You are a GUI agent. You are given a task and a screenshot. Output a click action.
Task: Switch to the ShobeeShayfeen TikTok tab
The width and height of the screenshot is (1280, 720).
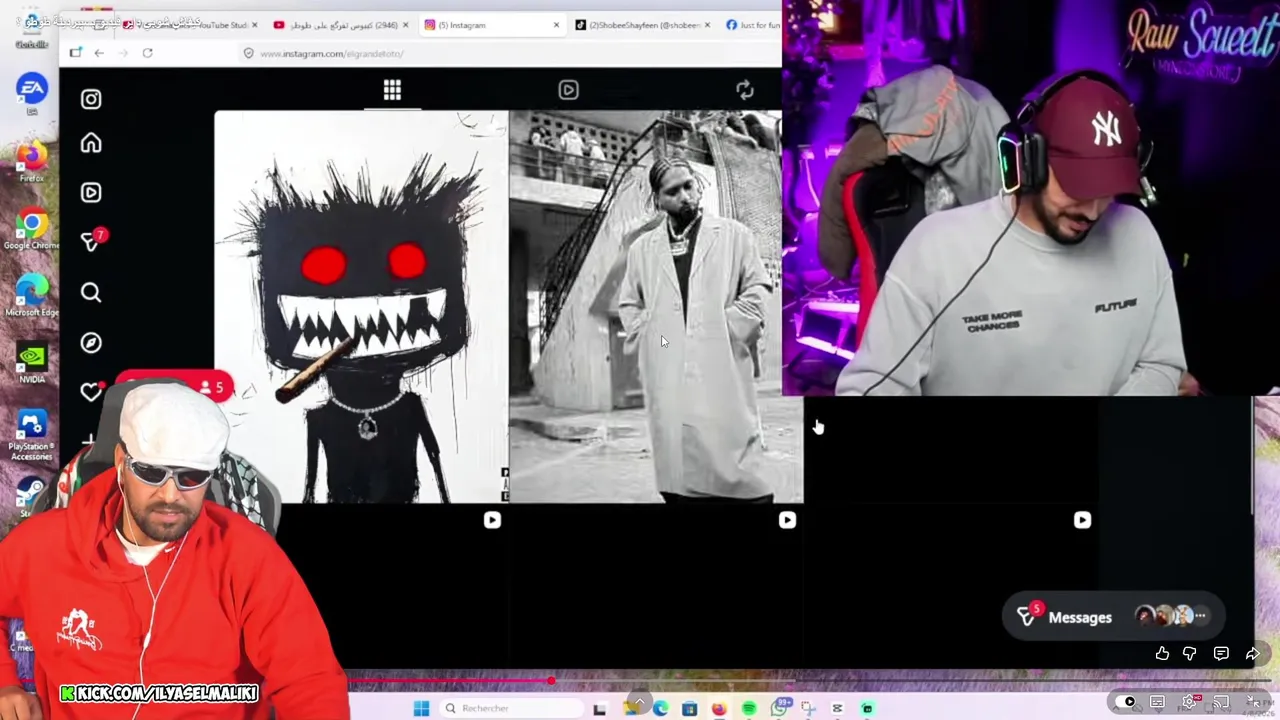(x=642, y=25)
